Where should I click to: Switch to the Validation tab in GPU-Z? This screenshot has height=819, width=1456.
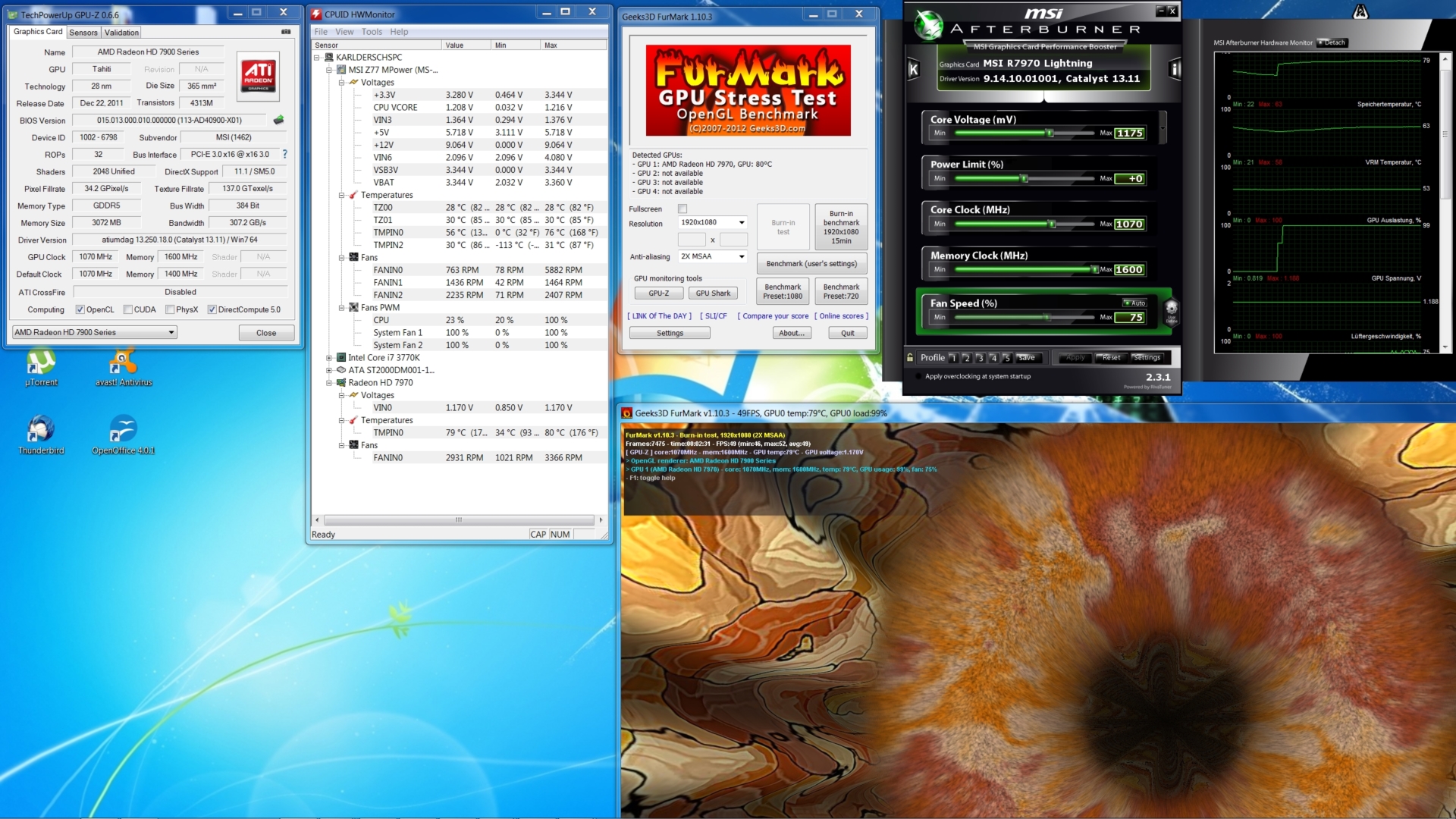click(121, 33)
